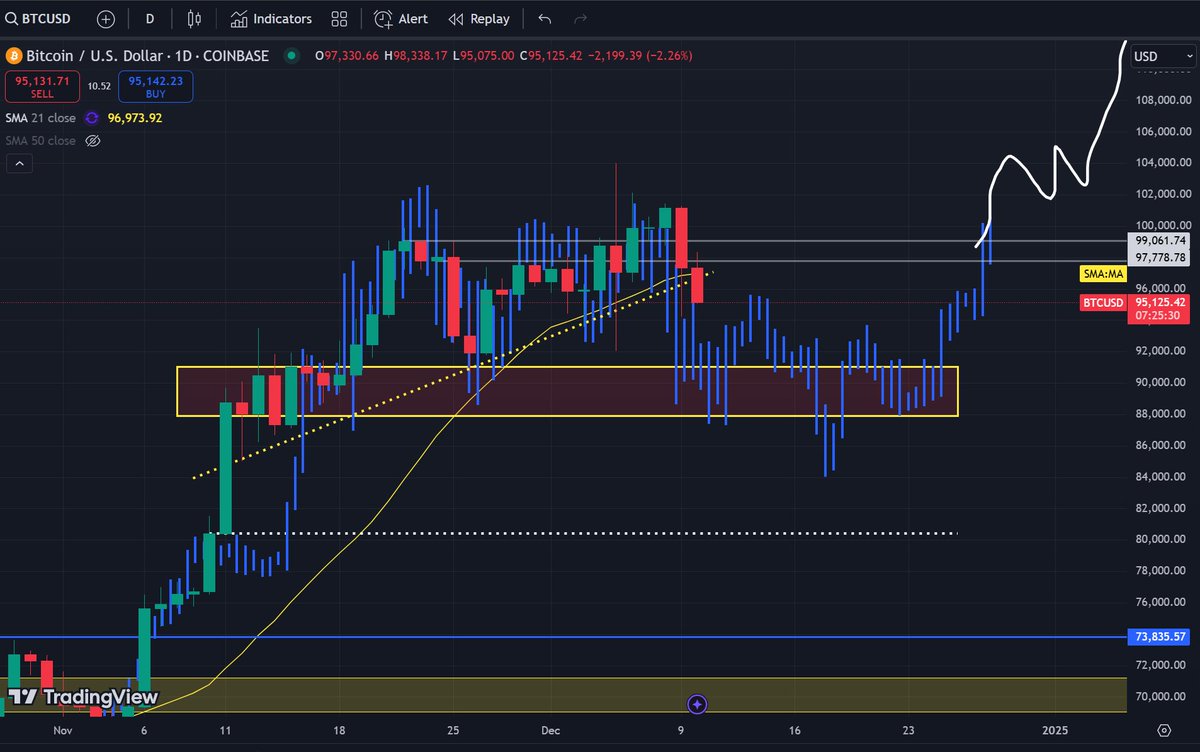Viewport: 1200px width, 752px height.
Task: Click the 97,778.78 price label
Action: [1160, 260]
